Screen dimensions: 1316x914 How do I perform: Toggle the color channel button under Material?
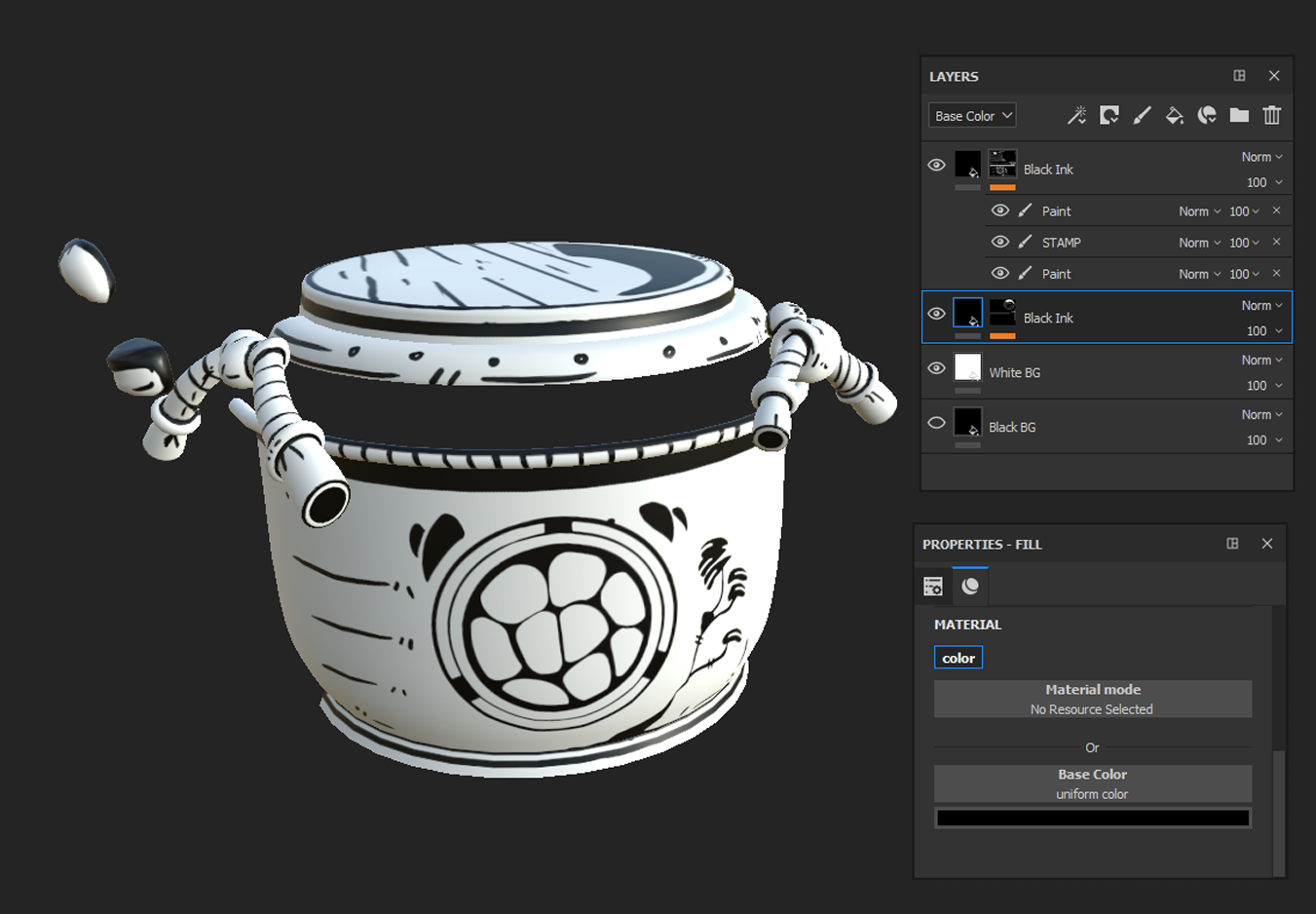(x=959, y=658)
